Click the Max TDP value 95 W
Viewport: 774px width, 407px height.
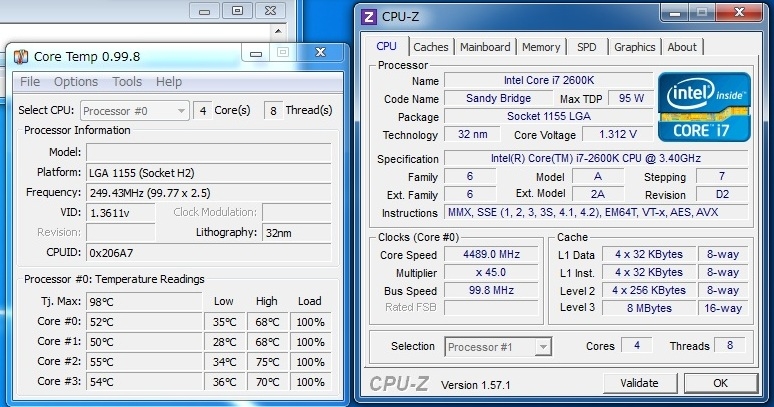pyautogui.click(x=631, y=98)
